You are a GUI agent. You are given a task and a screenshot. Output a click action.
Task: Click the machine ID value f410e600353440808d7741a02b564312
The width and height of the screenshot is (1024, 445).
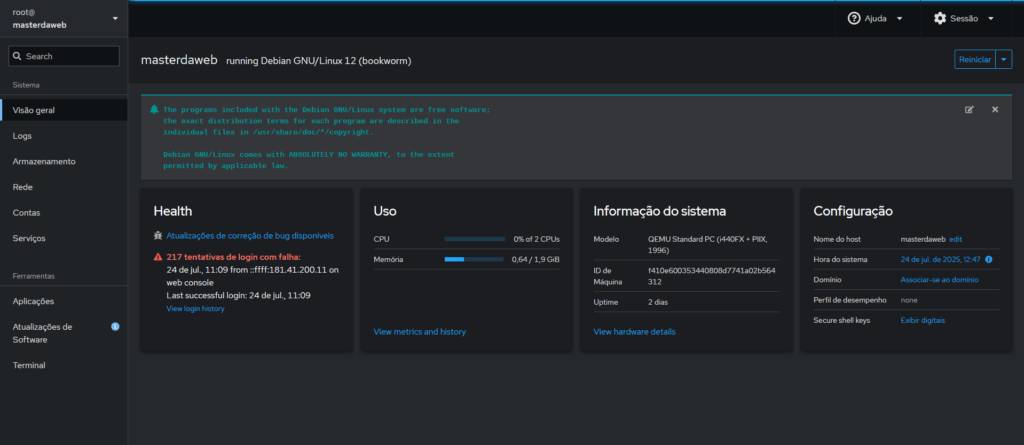coord(711,276)
